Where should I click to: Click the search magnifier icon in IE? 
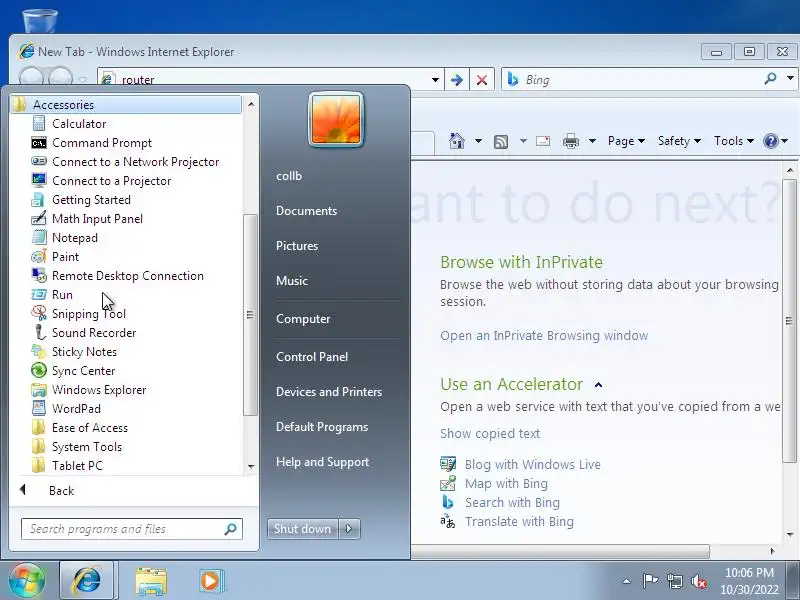tap(770, 79)
